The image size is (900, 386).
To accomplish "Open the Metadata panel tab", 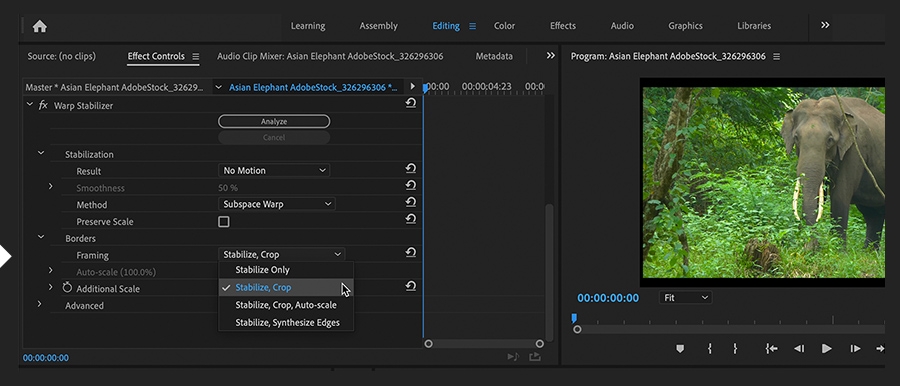I will pos(494,56).
